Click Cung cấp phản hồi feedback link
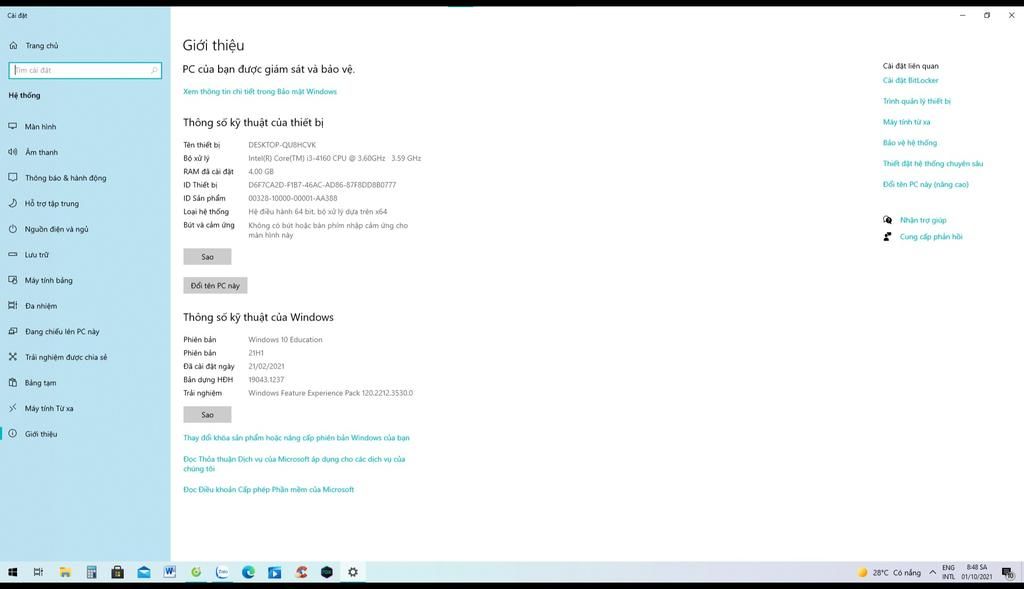 [931, 236]
